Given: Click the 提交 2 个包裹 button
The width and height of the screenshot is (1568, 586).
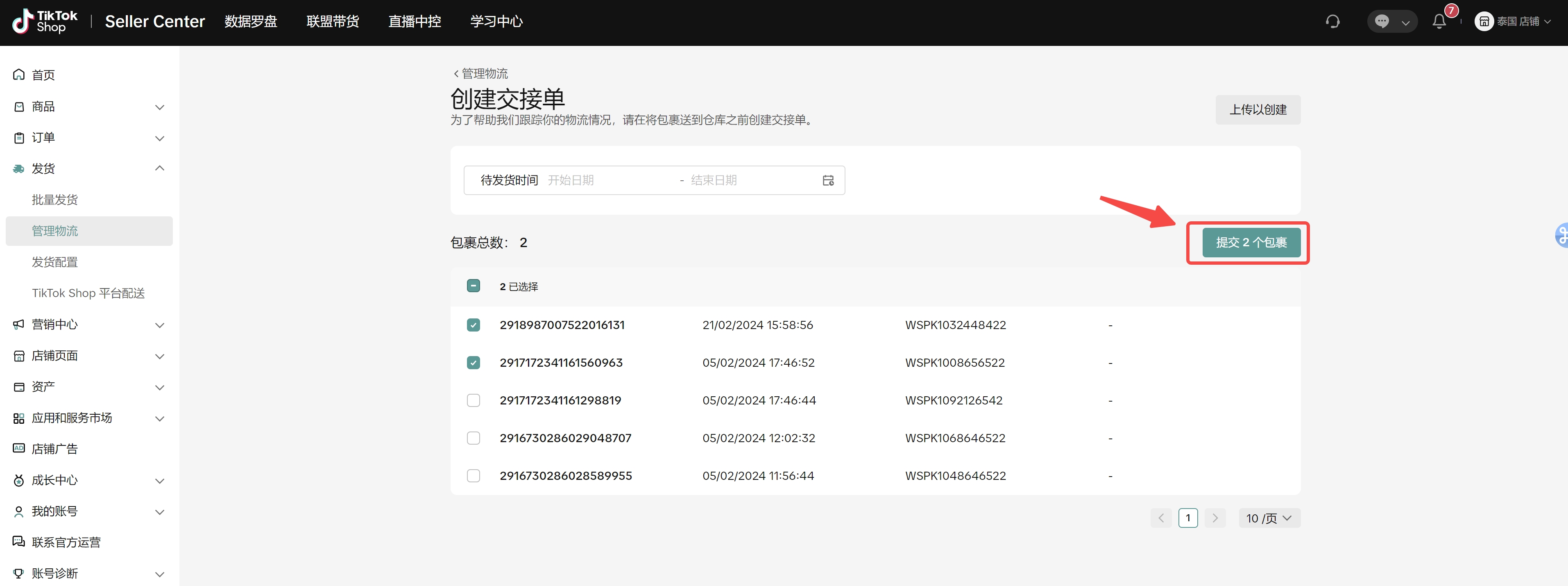Looking at the screenshot, I should (x=1251, y=243).
